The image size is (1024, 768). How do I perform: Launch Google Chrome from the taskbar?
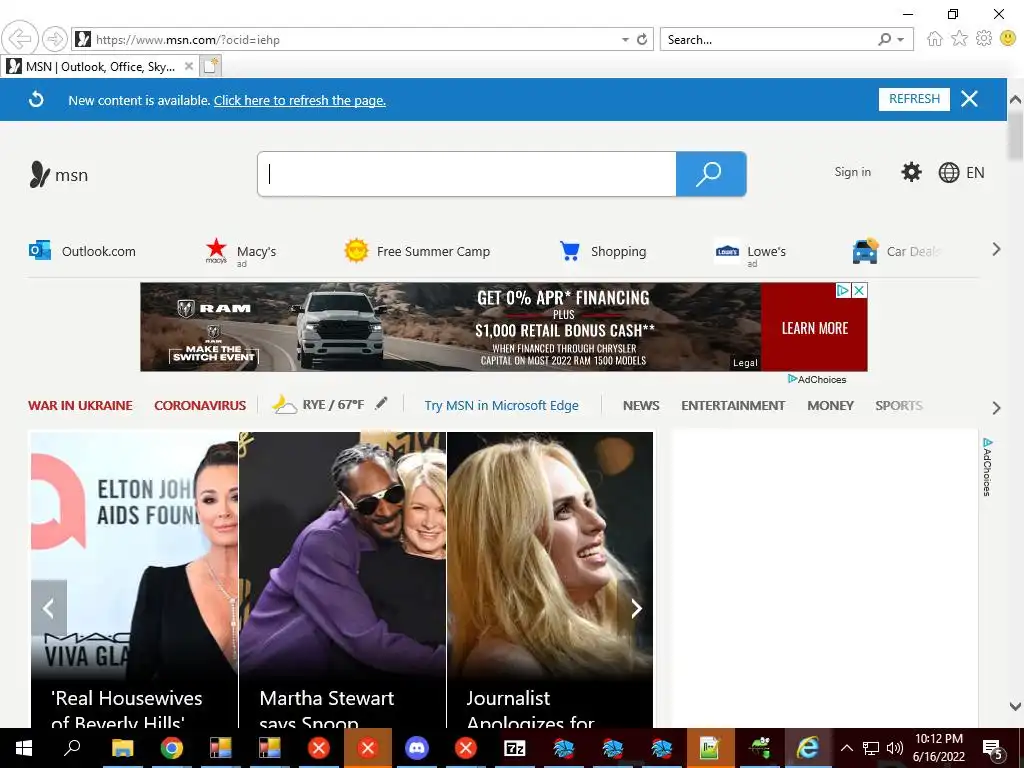[171, 748]
